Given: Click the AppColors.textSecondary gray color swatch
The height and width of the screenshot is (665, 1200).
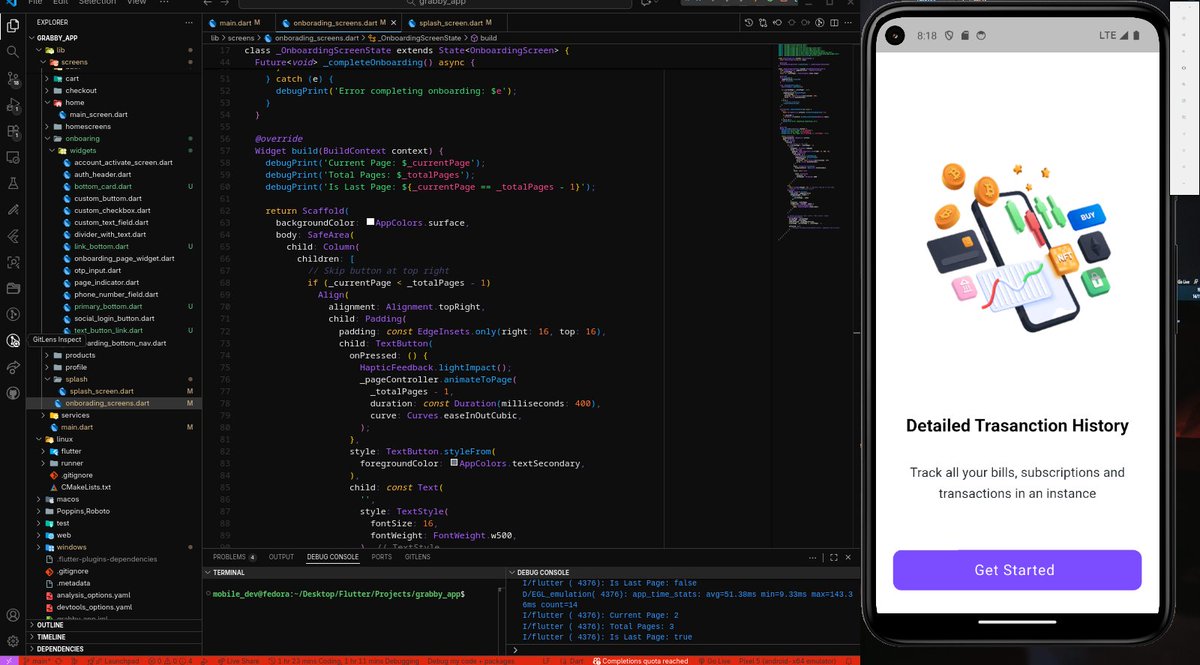Looking at the screenshot, I should [x=455, y=463].
